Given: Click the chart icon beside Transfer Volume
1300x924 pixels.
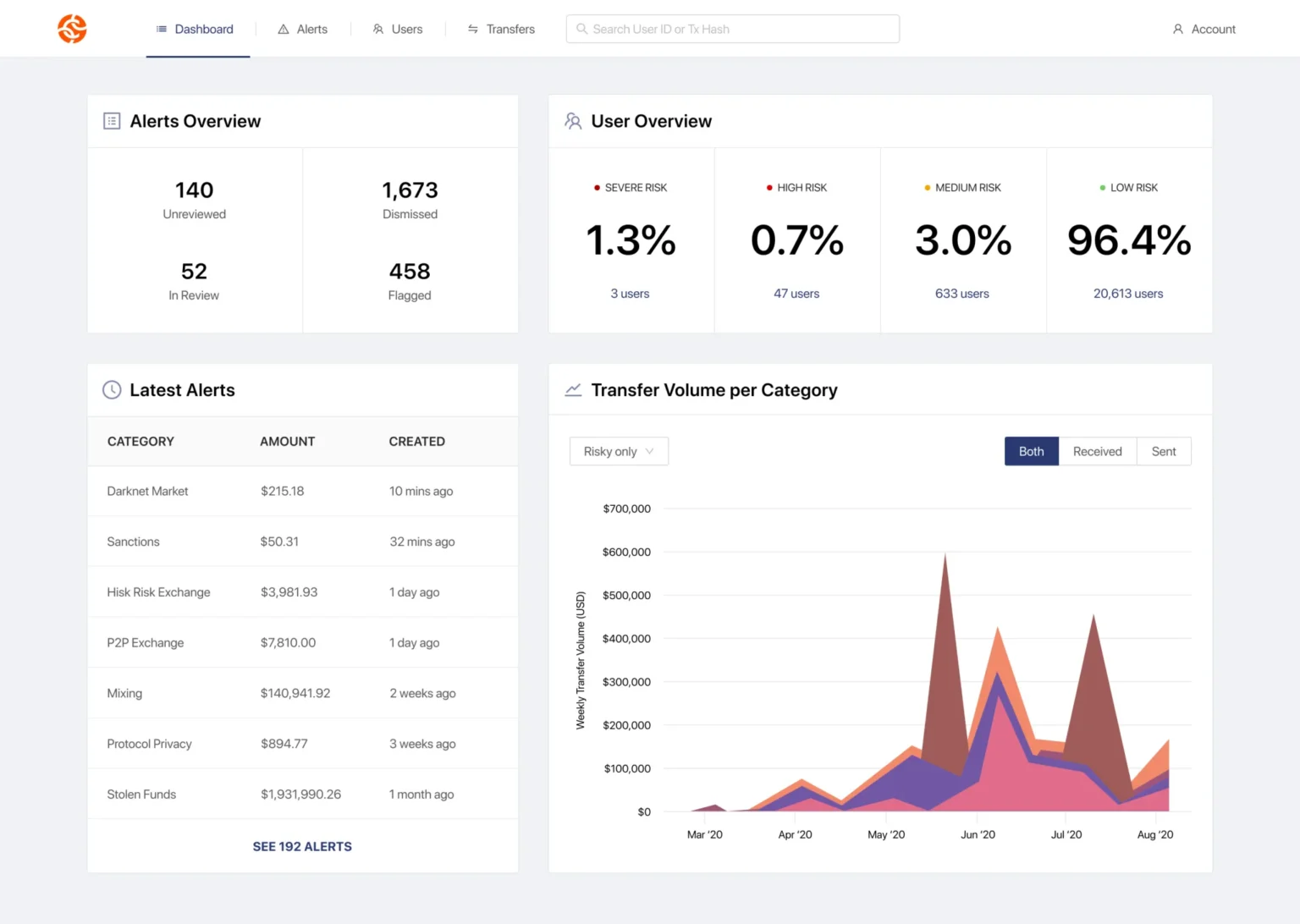Looking at the screenshot, I should click(573, 389).
